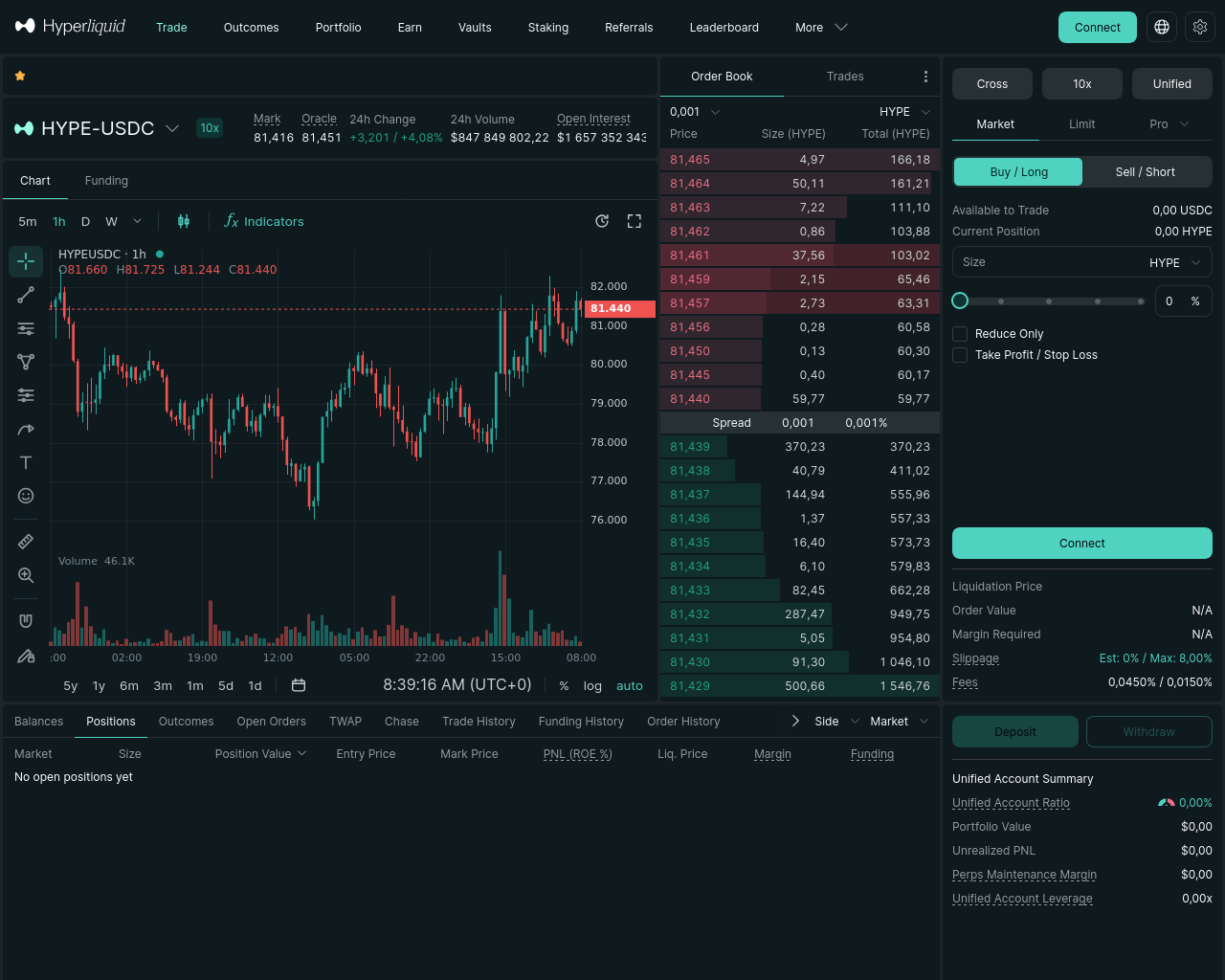This screenshot has width=1225, height=980.
Task: Expand the HYPE-USDC market selector
Action: click(x=97, y=128)
